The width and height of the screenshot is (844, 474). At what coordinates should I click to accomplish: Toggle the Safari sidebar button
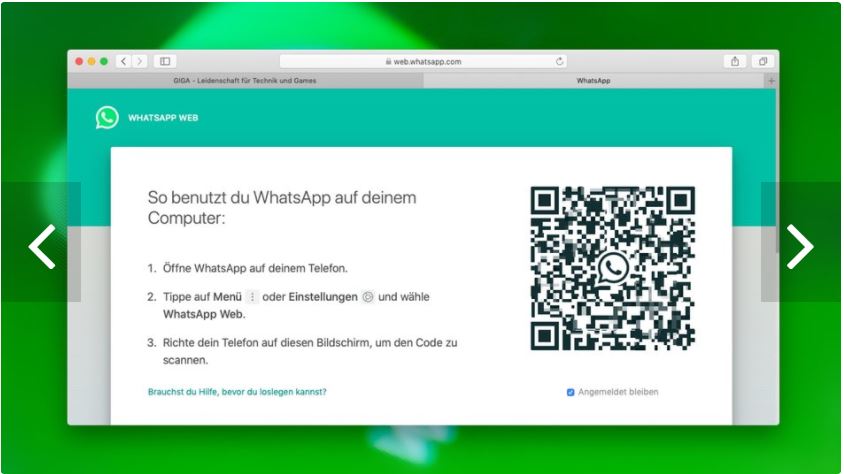(x=165, y=61)
